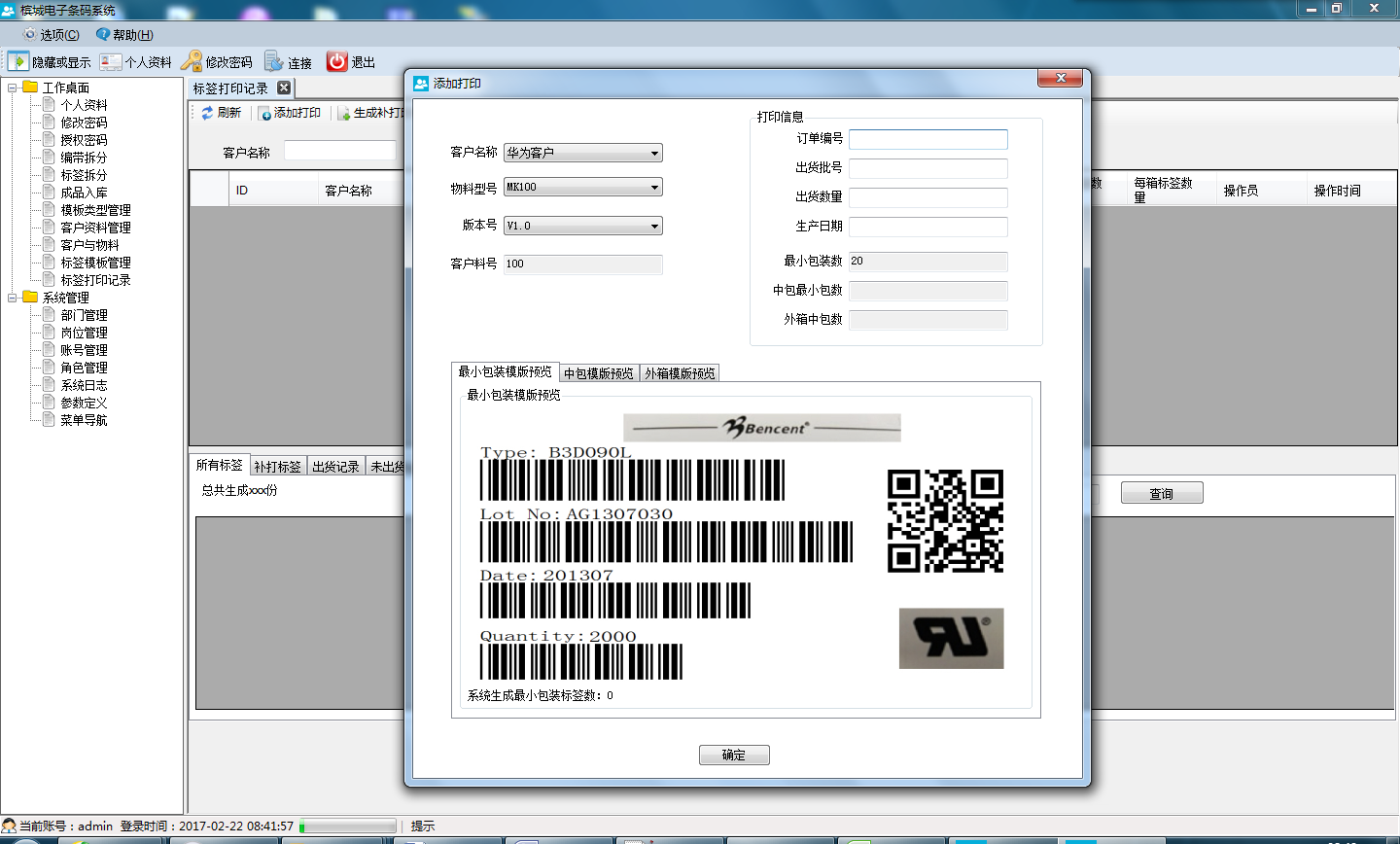Click the Connect (连接) toolbar icon
The image size is (1400, 844).
(x=274, y=61)
